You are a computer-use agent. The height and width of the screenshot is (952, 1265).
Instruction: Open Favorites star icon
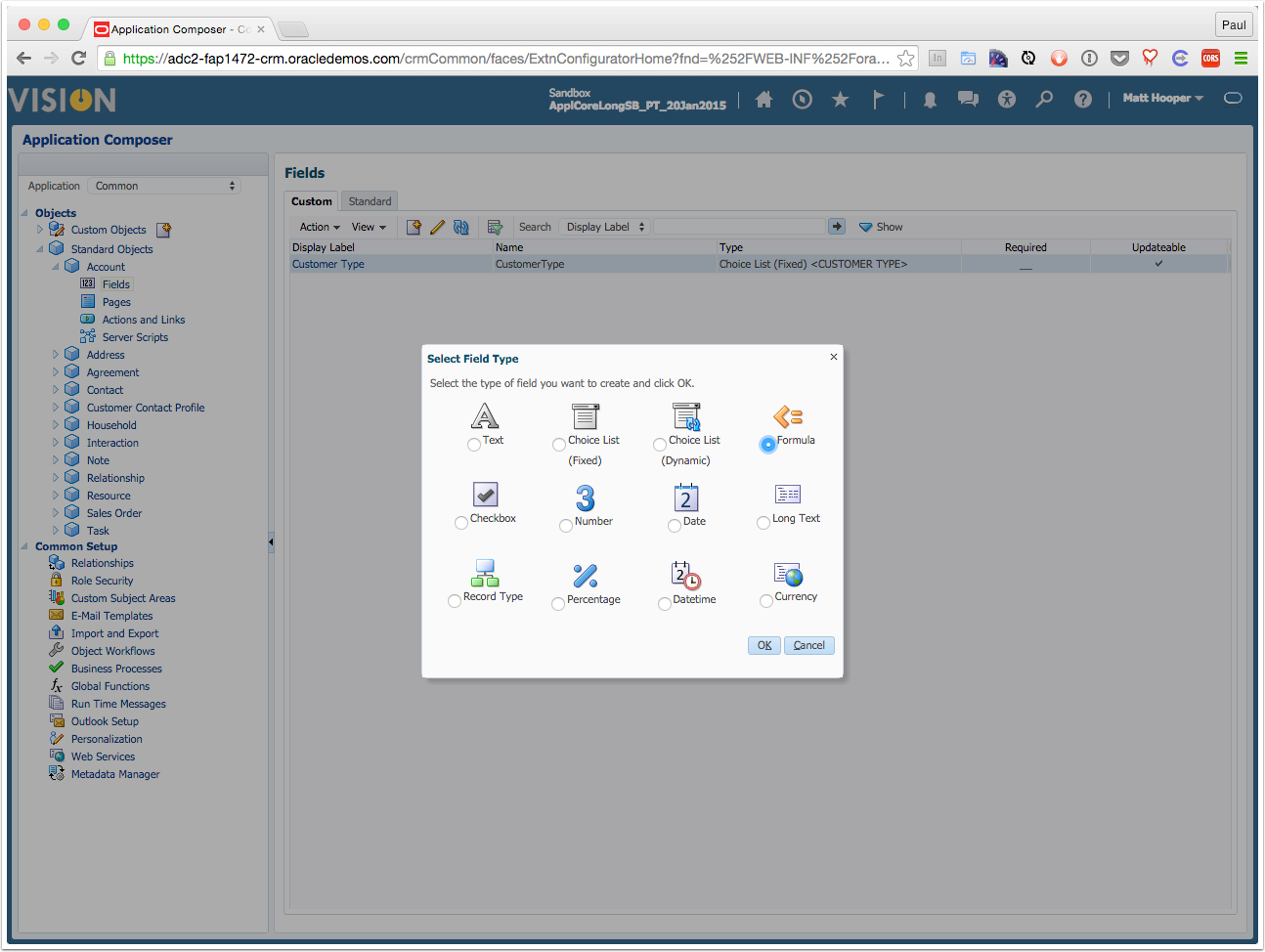pyautogui.click(x=840, y=99)
